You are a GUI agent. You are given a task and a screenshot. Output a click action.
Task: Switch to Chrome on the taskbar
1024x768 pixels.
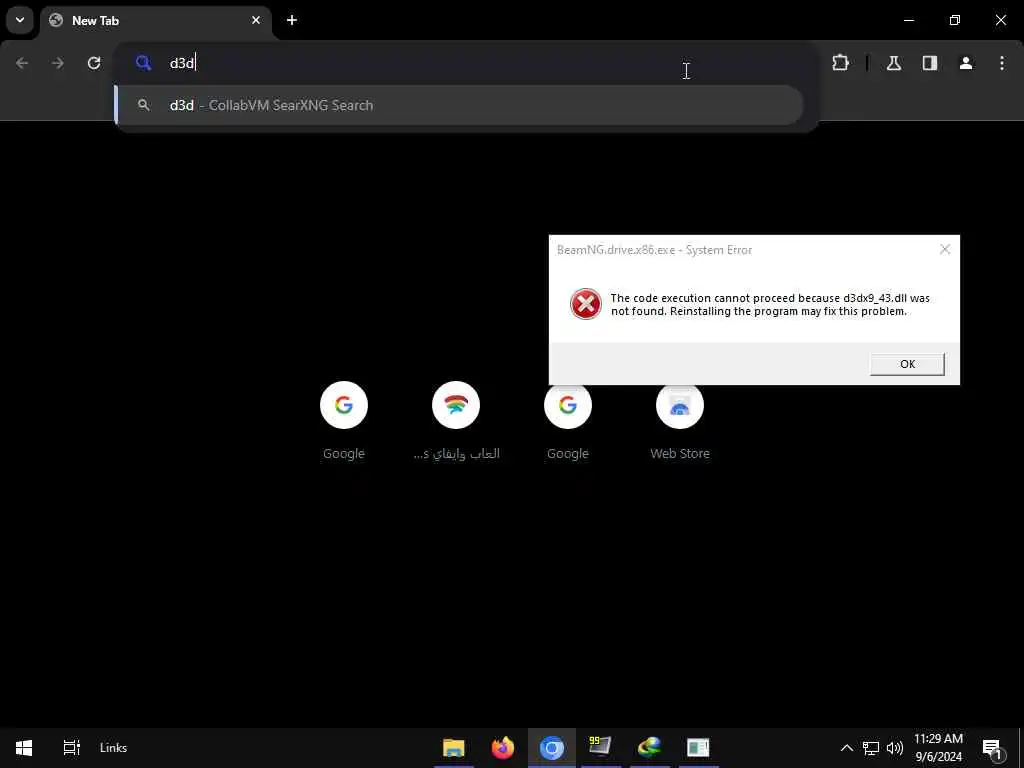(552, 748)
